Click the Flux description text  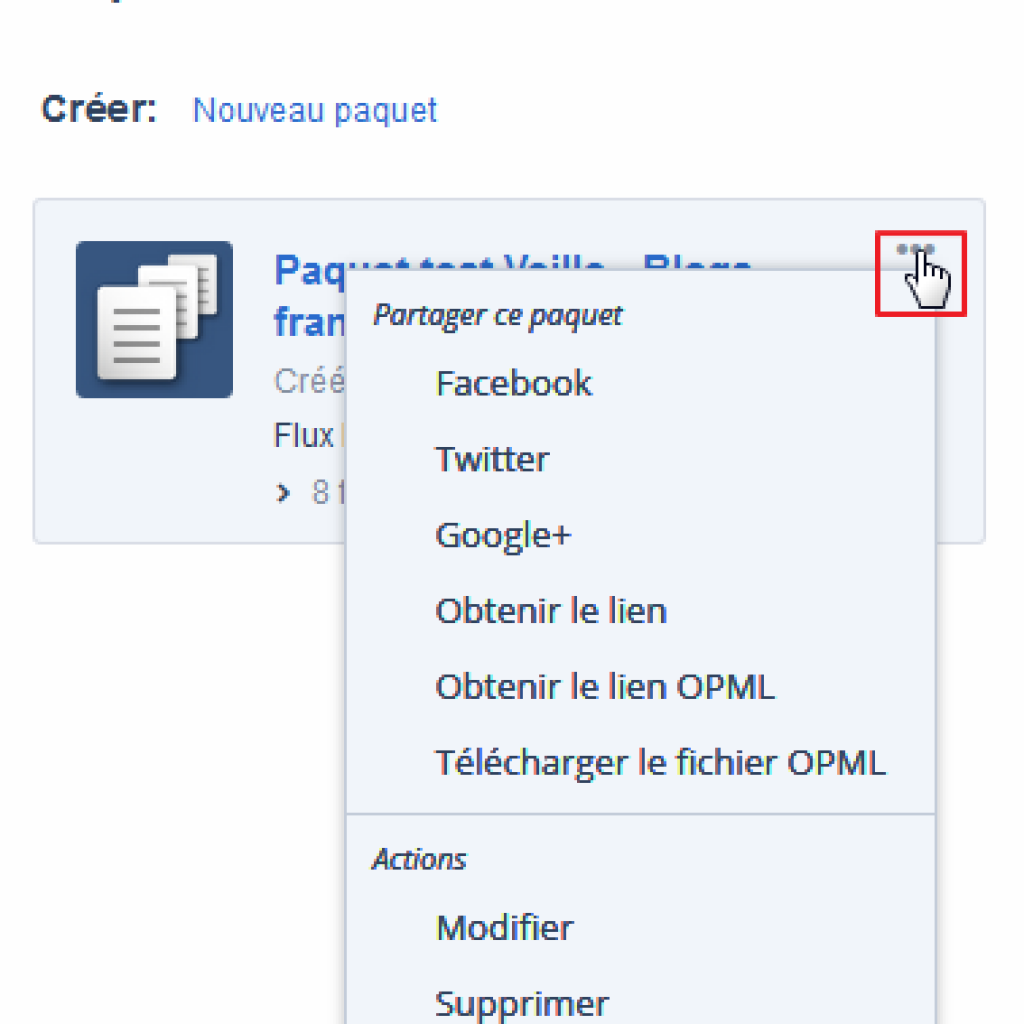[x=308, y=435]
